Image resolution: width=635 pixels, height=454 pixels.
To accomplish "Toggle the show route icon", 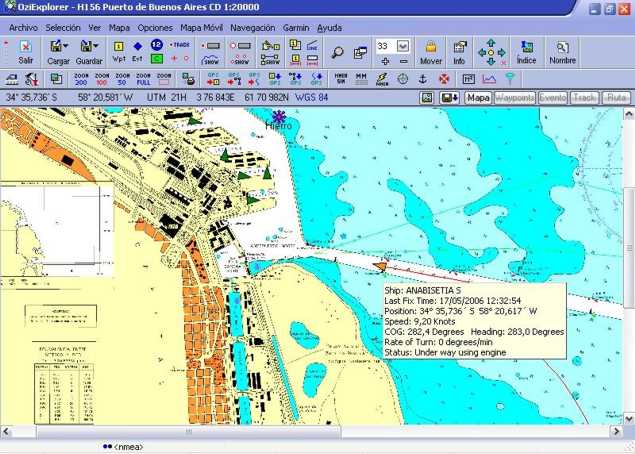I will coord(270,60).
